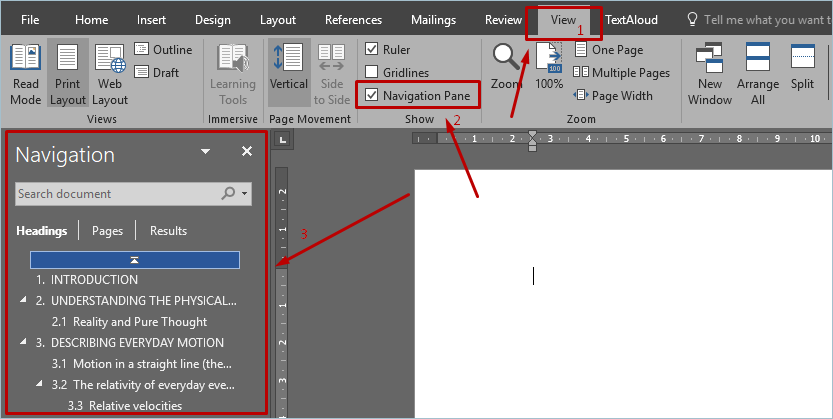The image size is (833, 419).
Task: Open the Layout ribbon tab
Action: click(277, 20)
